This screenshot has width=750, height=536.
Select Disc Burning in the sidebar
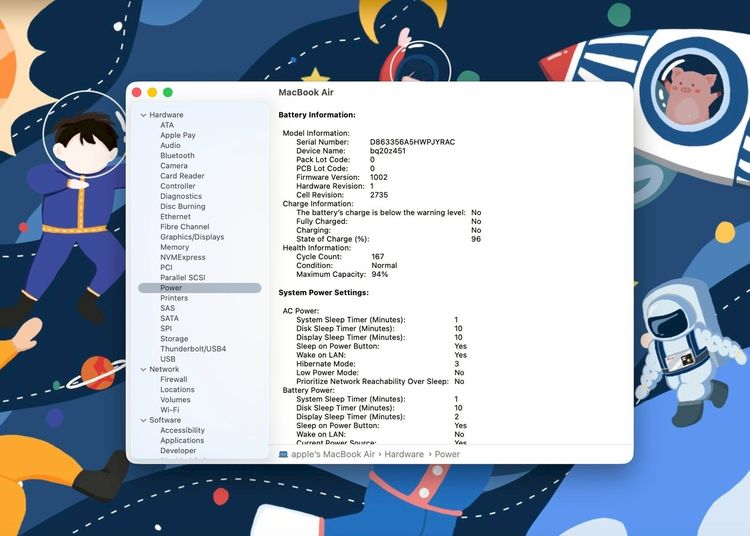pyautogui.click(x=183, y=206)
